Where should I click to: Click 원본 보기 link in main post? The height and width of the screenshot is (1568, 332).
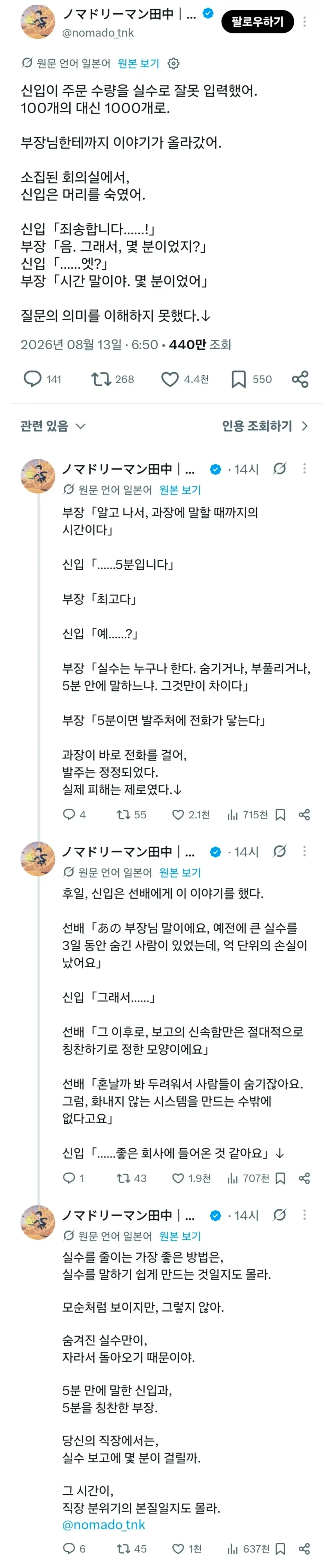(138, 63)
